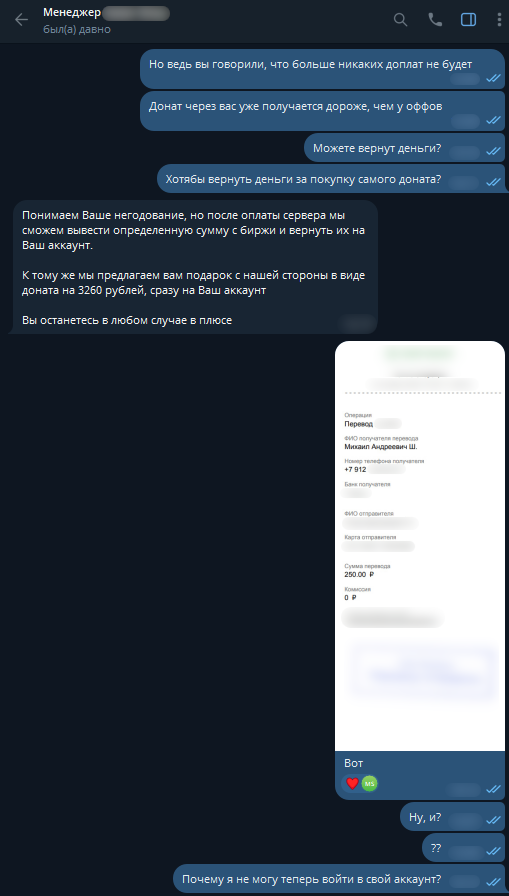The width and height of the screenshot is (509, 896).
Task: Click manager's reply 'Понимаем Ваше негодование'
Action: coord(194,267)
